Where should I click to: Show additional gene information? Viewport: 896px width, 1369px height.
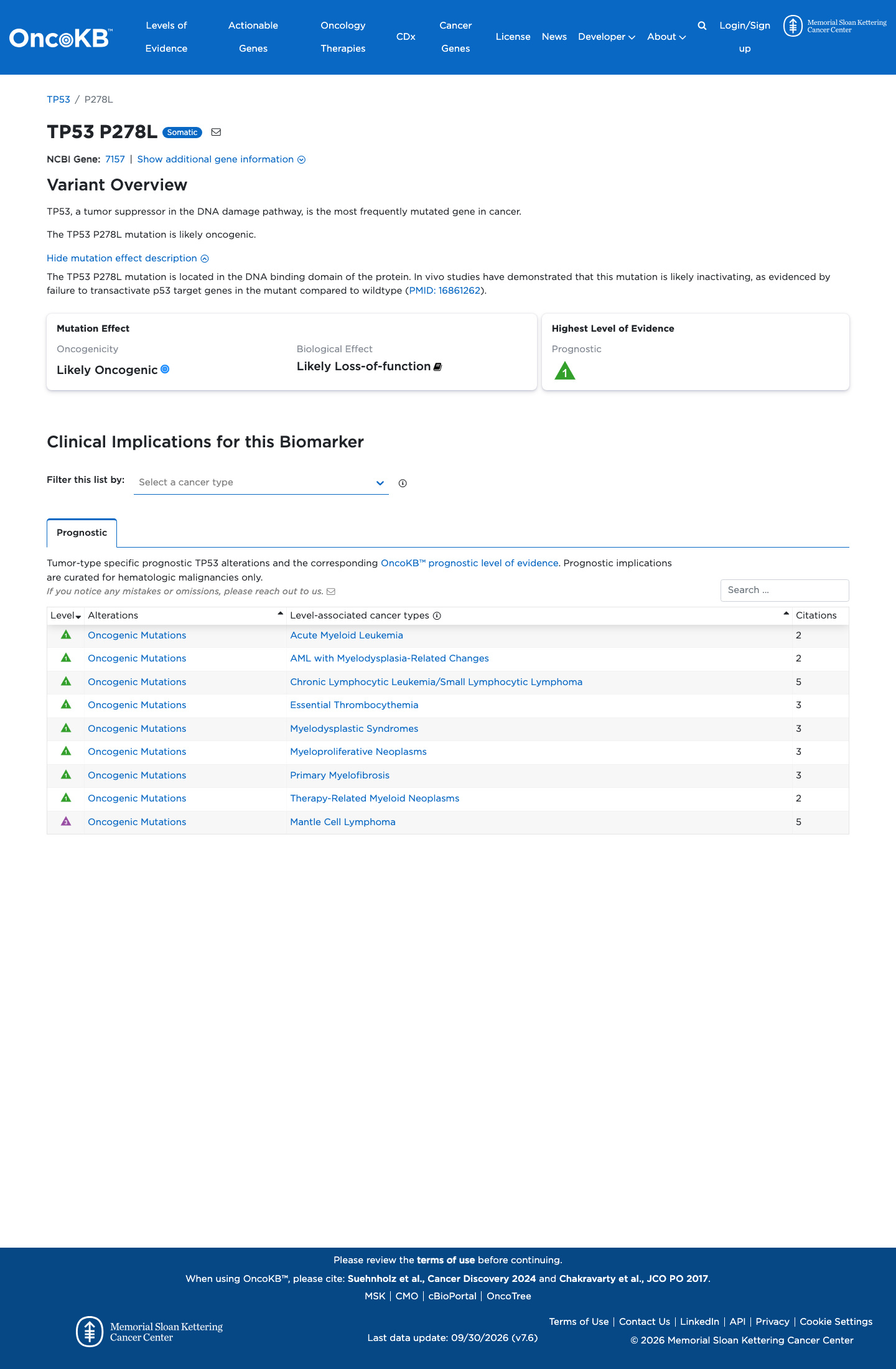(222, 159)
